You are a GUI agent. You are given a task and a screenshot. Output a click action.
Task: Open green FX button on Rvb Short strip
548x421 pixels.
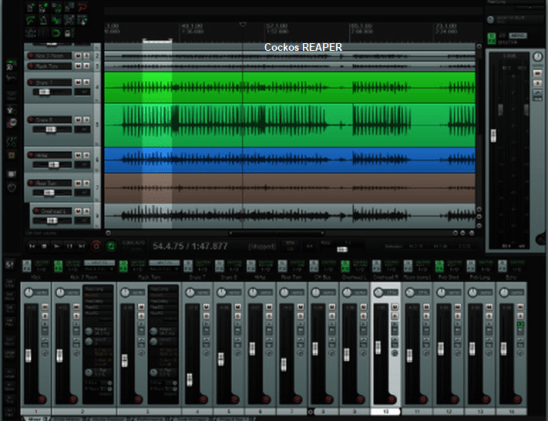click(x=439, y=266)
